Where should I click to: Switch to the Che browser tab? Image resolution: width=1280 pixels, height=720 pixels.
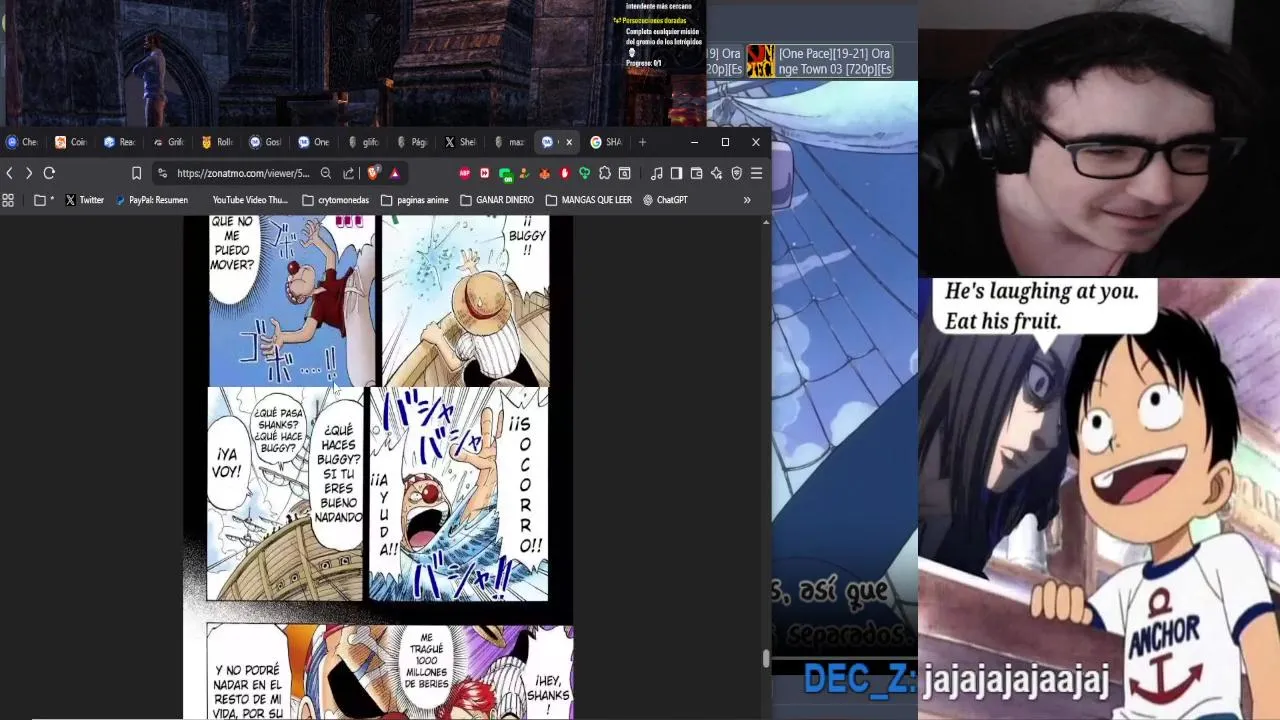pos(22,142)
